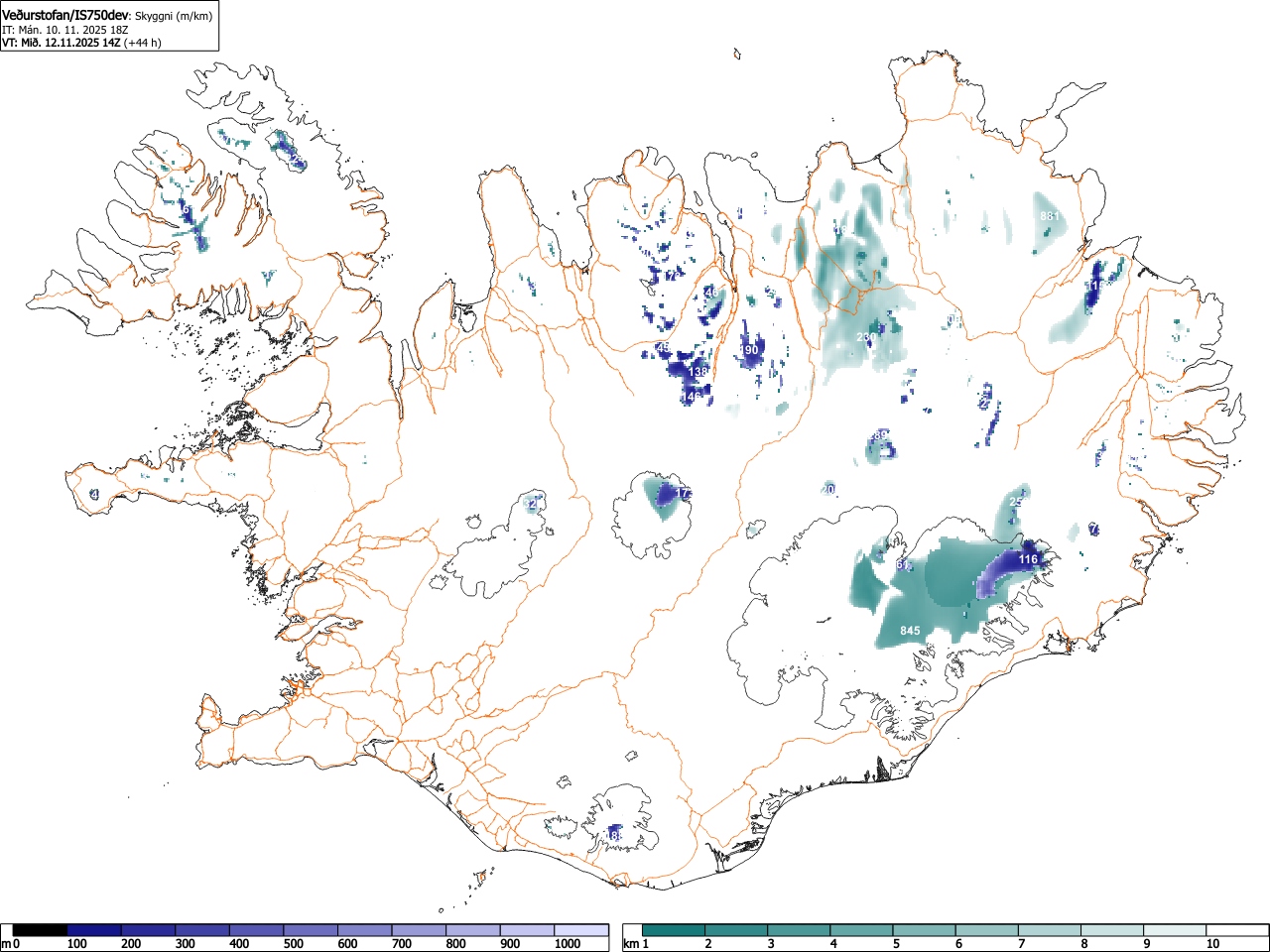Click the 'km' unit label of the legend
Screen dimensions: 1270x952
(x=630, y=944)
